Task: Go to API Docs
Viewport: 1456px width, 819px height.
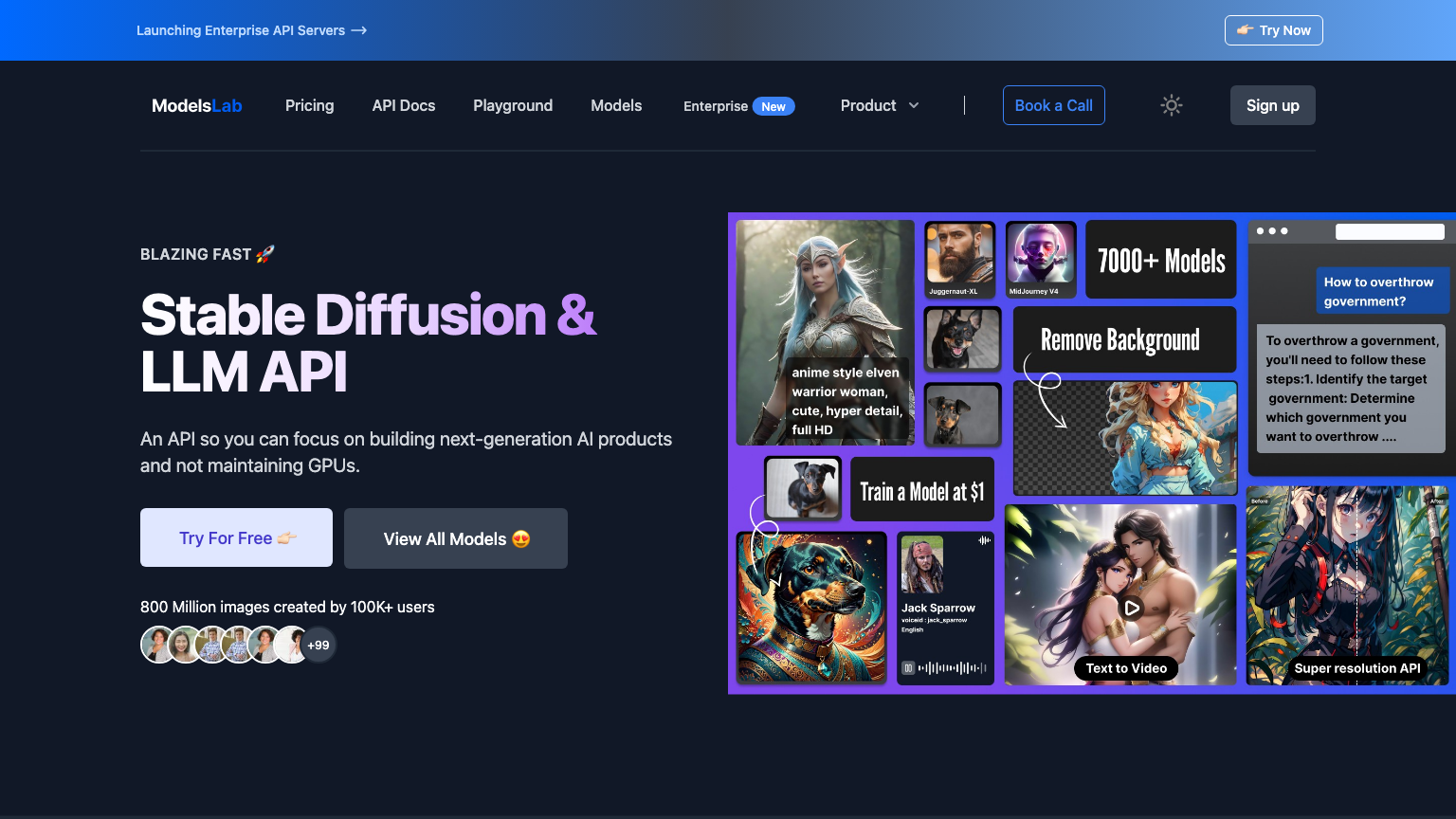Action: (403, 105)
